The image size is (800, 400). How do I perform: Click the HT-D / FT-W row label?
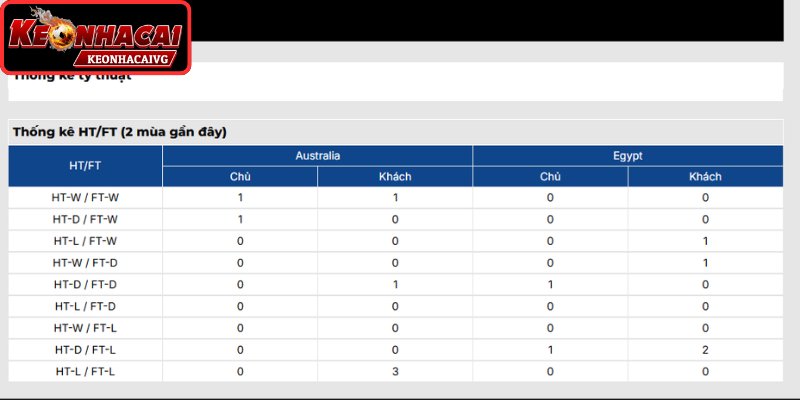[85, 219]
